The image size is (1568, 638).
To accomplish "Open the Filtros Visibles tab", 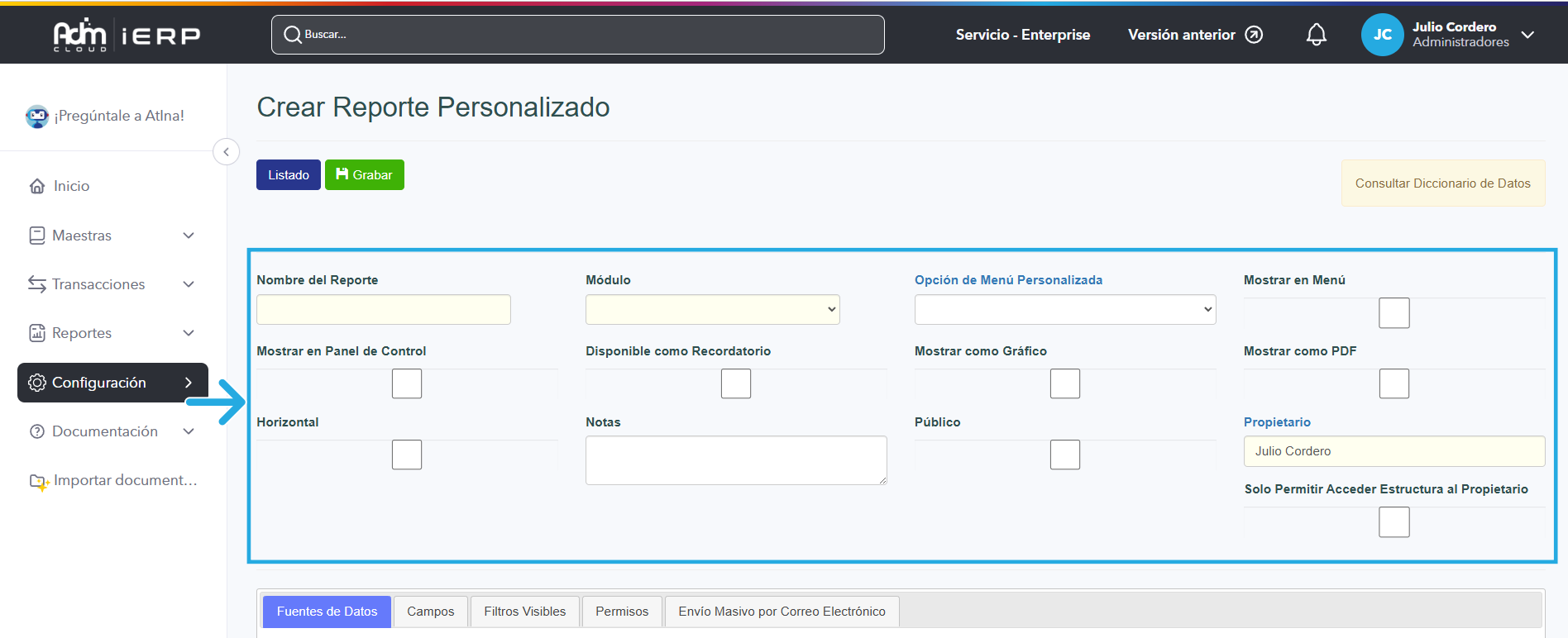I will pyautogui.click(x=524, y=612).
